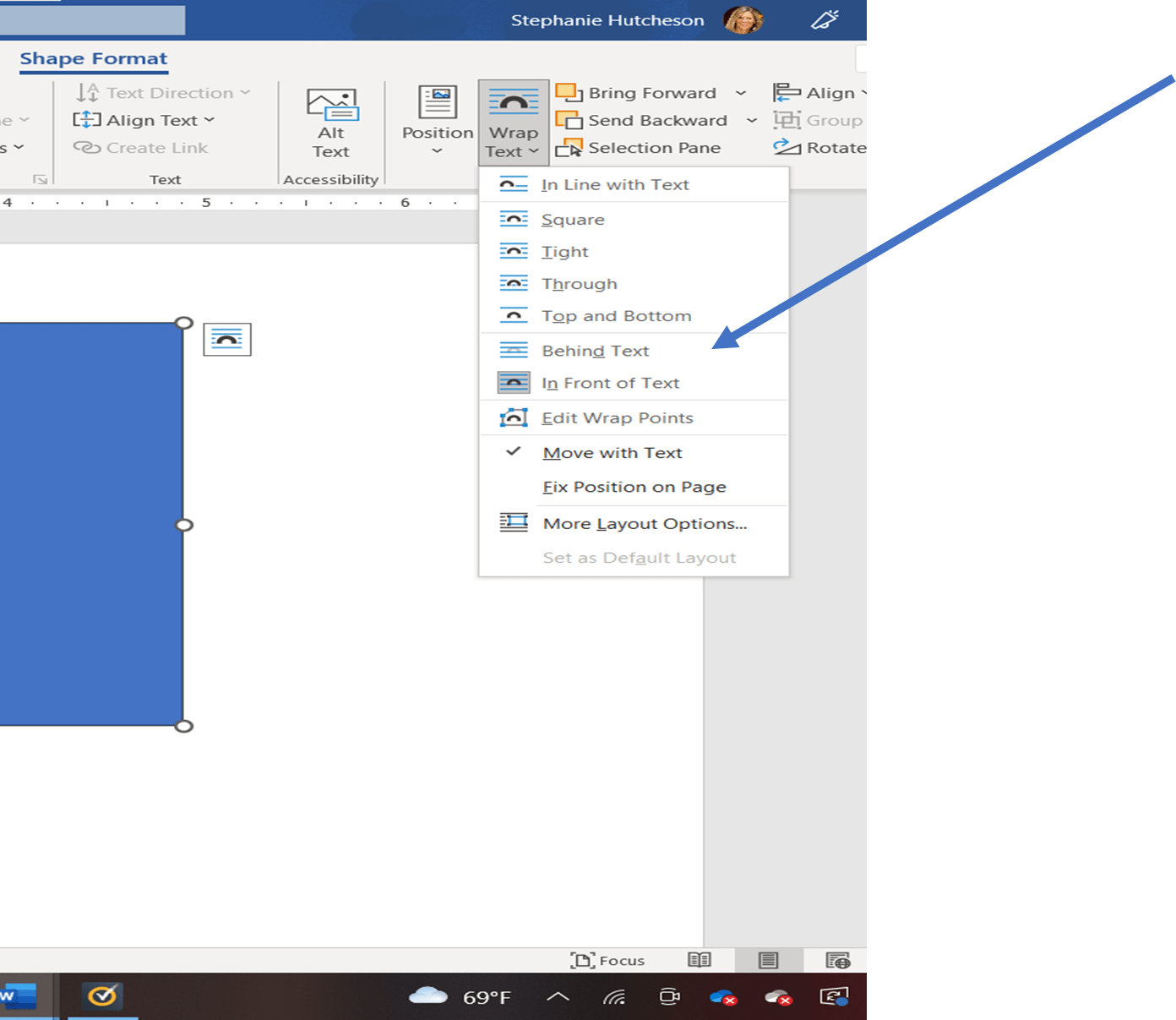Image resolution: width=1176 pixels, height=1020 pixels.
Task: Click the Group objects icon
Action: [786, 120]
